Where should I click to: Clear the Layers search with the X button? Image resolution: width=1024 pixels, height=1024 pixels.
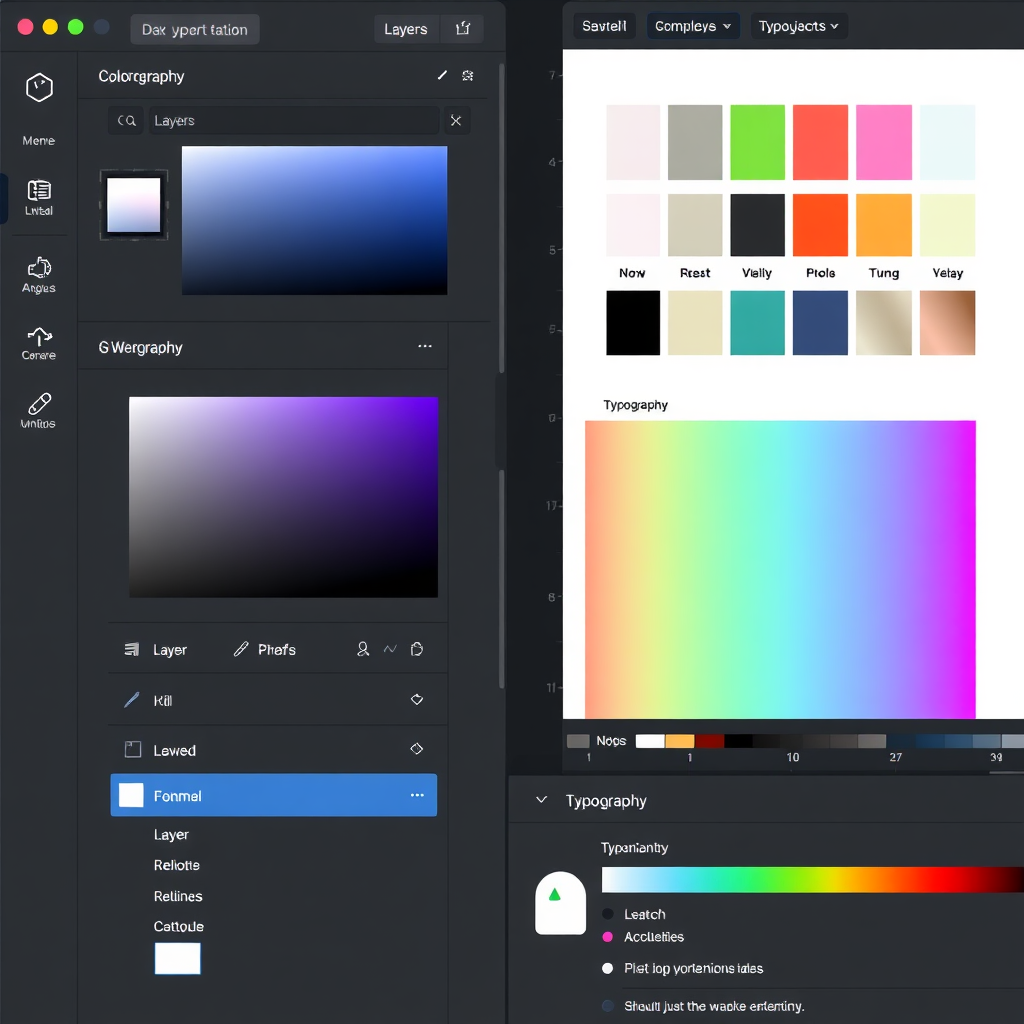(x=456, y=120)
